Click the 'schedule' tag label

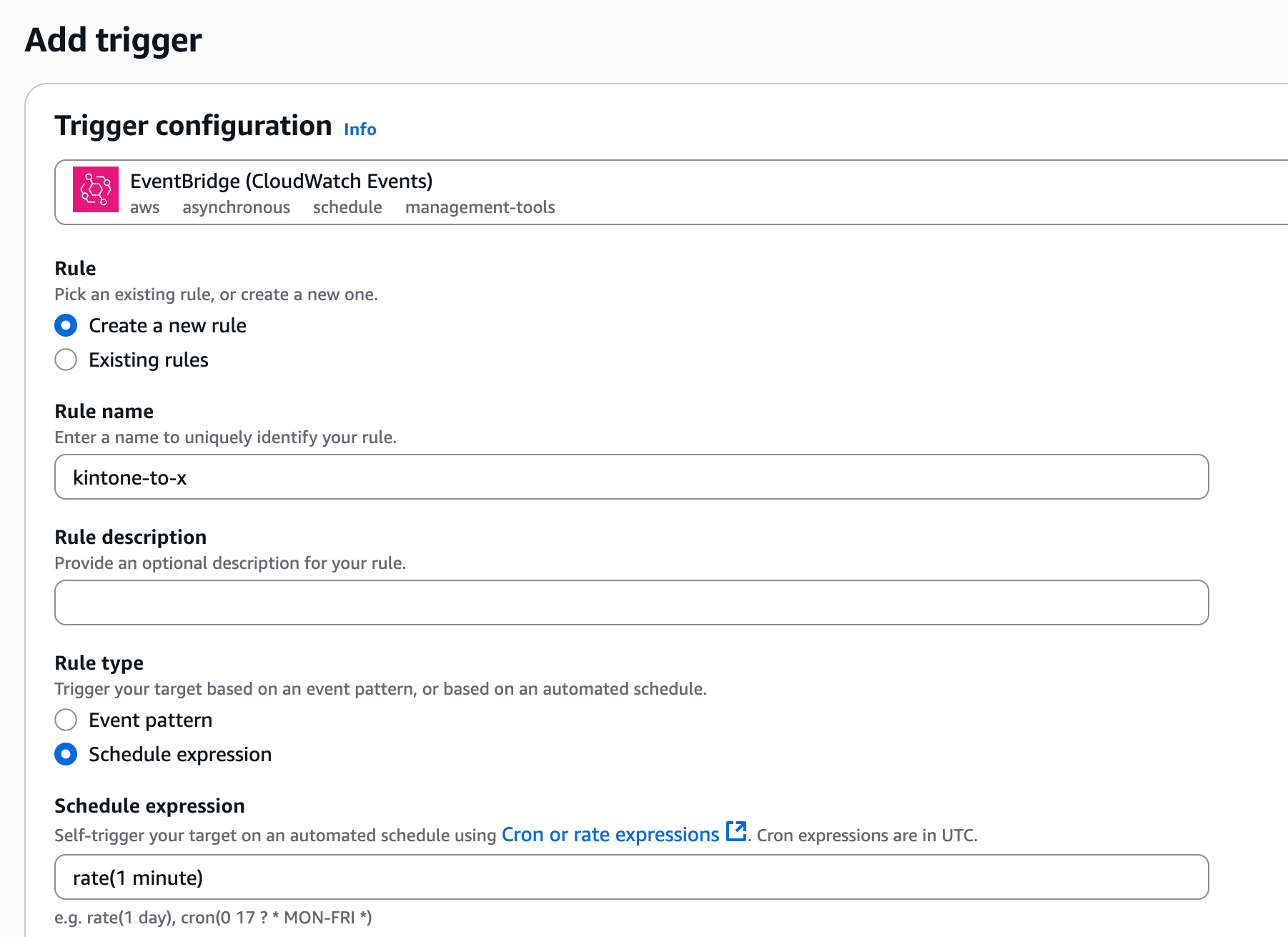point(347,207)
